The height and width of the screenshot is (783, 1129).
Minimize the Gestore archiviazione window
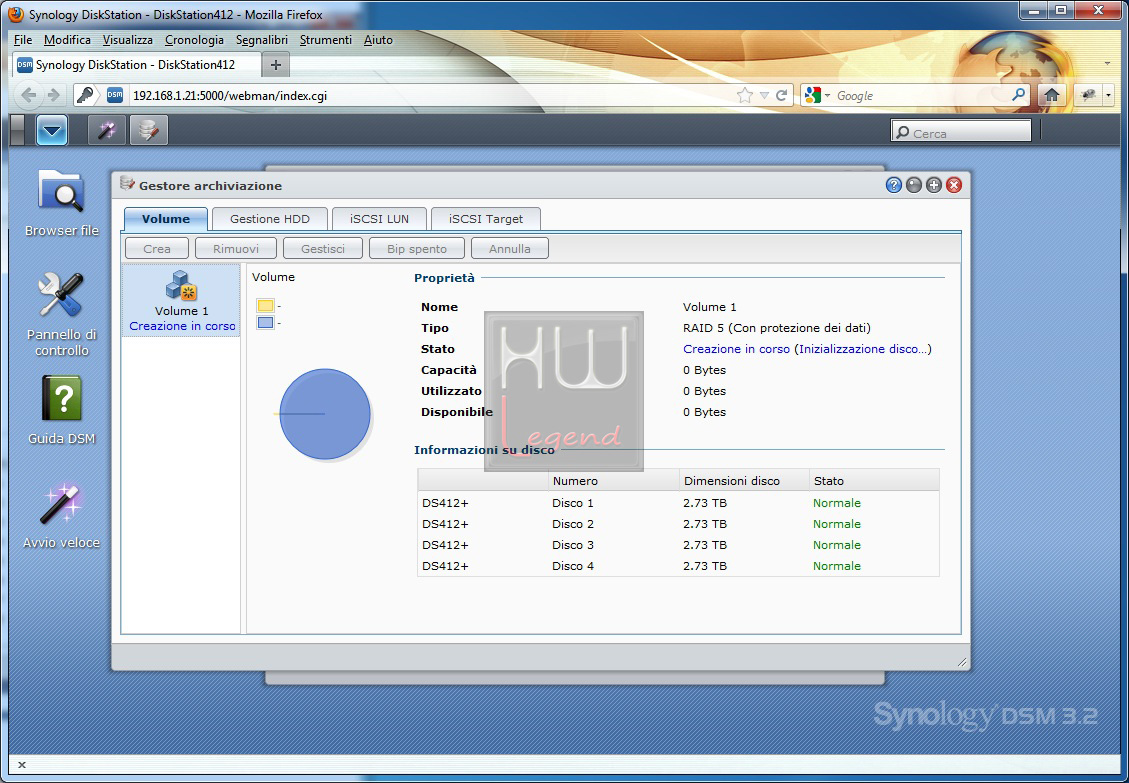[x=914, y=185]
